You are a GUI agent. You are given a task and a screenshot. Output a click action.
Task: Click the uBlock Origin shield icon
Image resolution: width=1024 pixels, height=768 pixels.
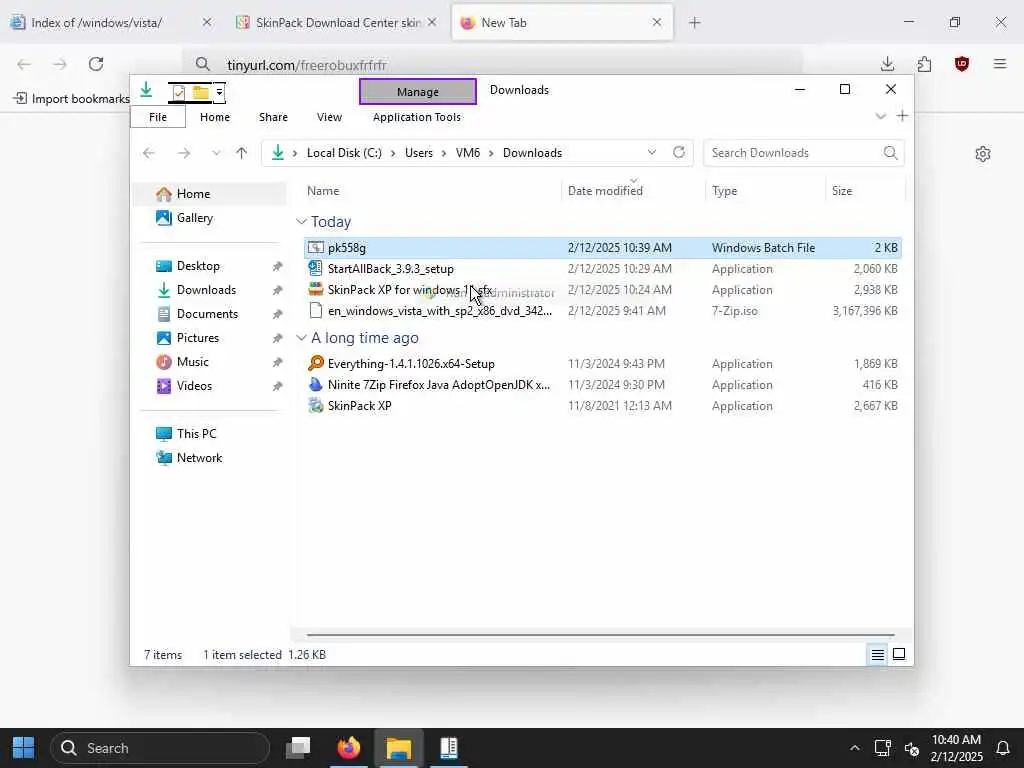coord(961,64)
